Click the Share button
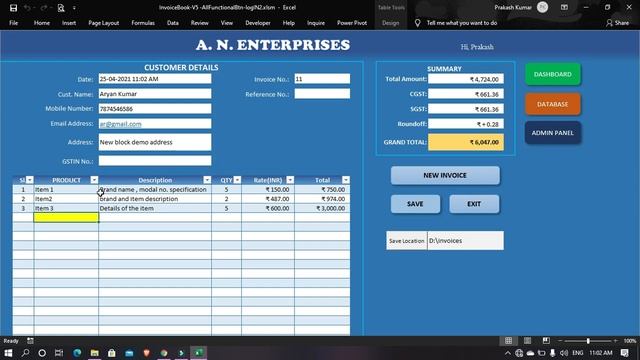The height and width of the screenshot is (360, 640). pyautogui.click(x=617, y=23)
